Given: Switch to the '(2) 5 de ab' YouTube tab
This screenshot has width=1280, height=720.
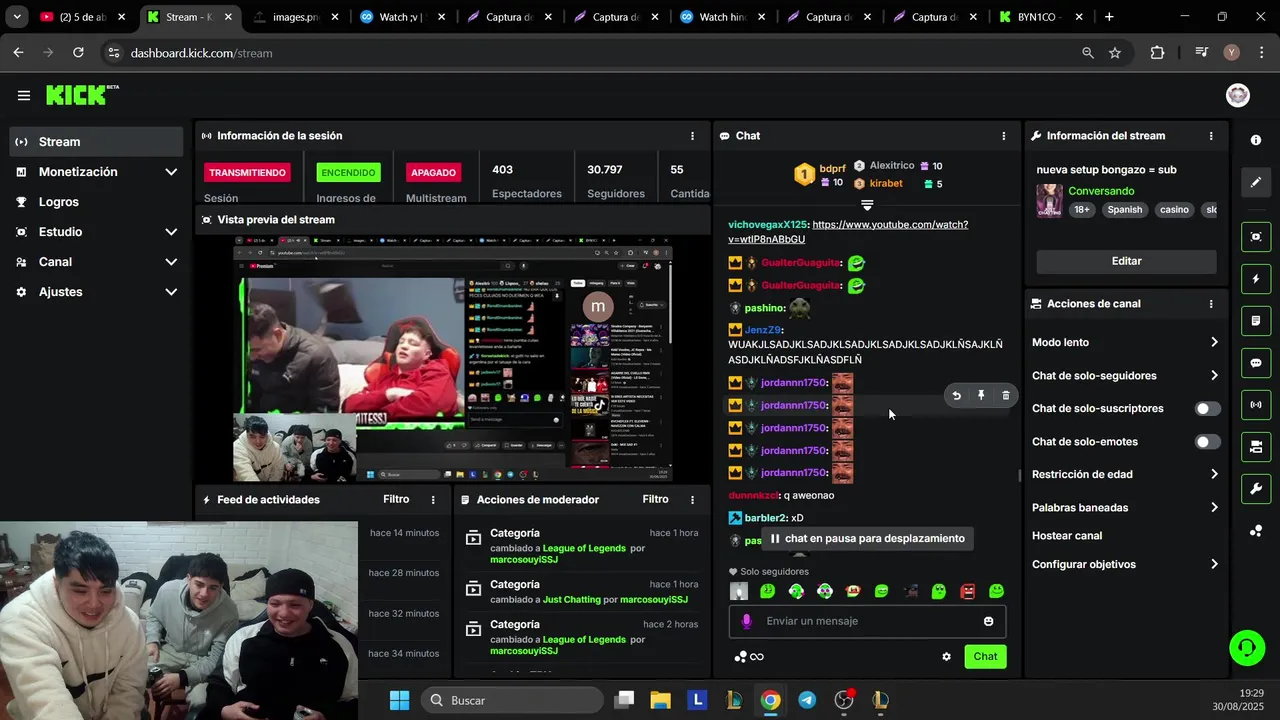Looking at the screenshot, I should (x=83, y=17).
